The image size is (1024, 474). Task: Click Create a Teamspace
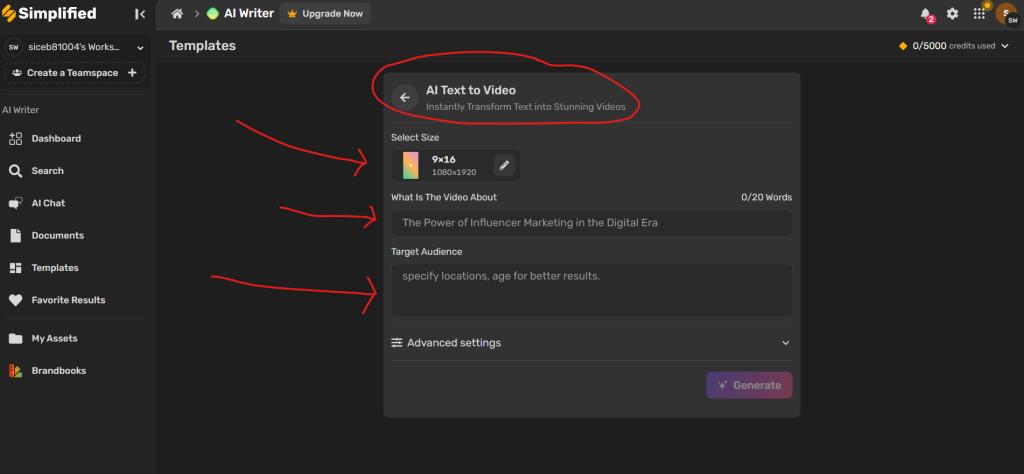click(74, 72)
